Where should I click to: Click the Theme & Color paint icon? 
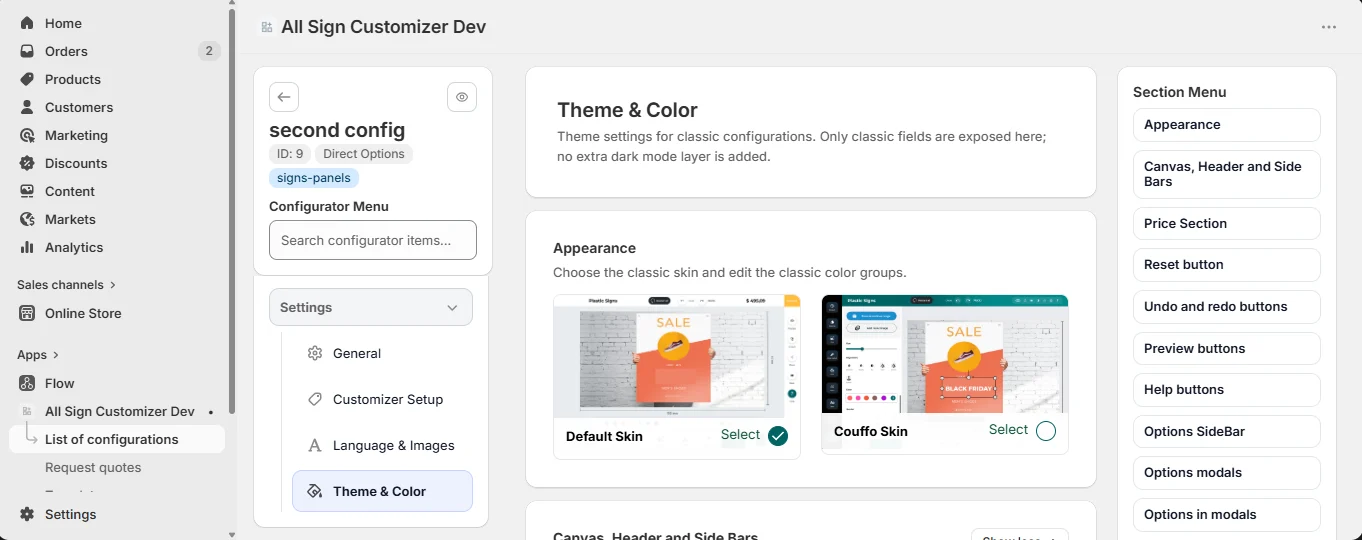[x=315, y=491]
